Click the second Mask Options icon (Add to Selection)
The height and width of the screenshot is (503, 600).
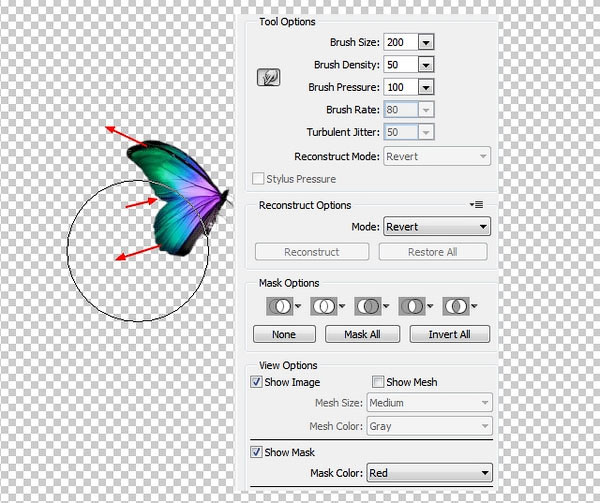323,306
